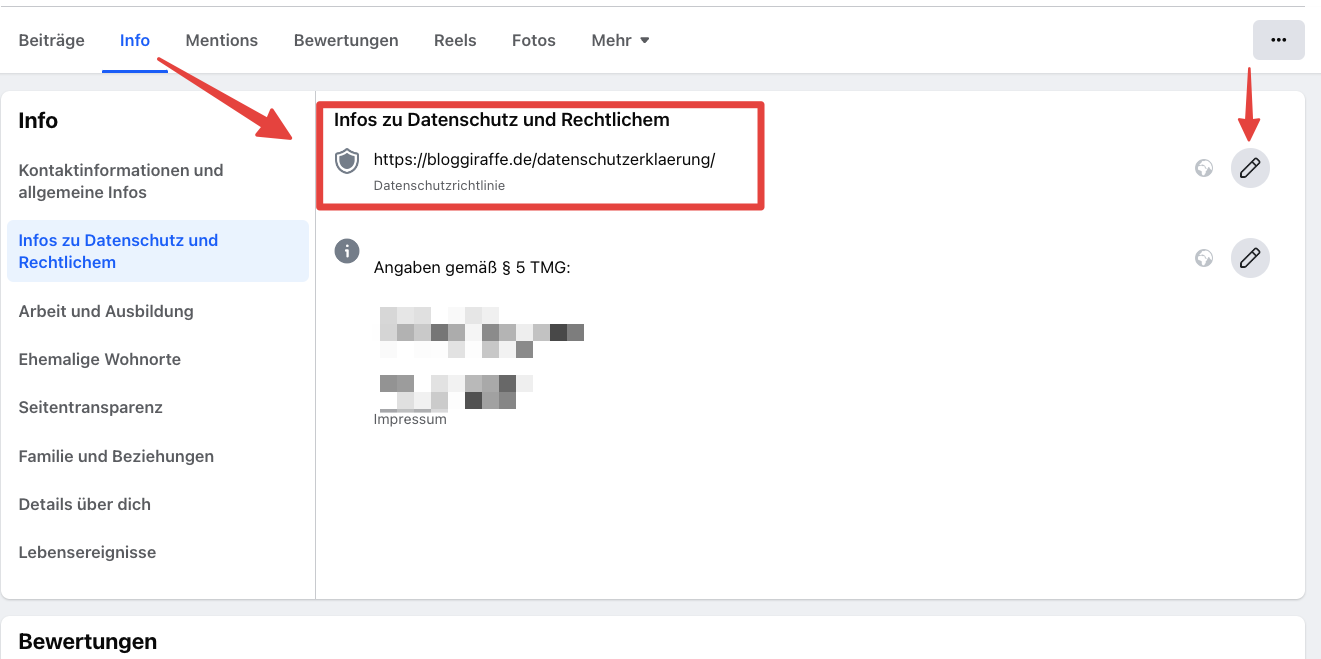
Task: Switch to the Beiträge tab
Action: [x=52, y=41]
